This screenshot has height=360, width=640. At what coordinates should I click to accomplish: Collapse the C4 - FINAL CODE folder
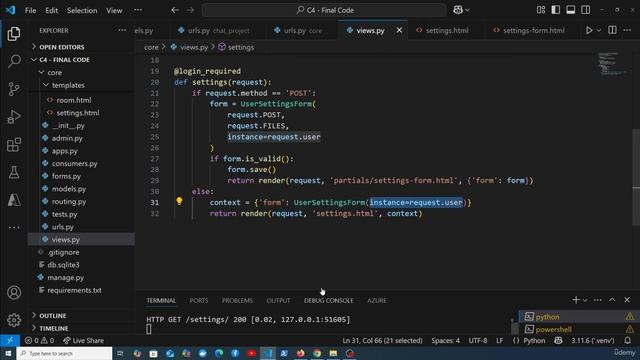tap(81, 60)
